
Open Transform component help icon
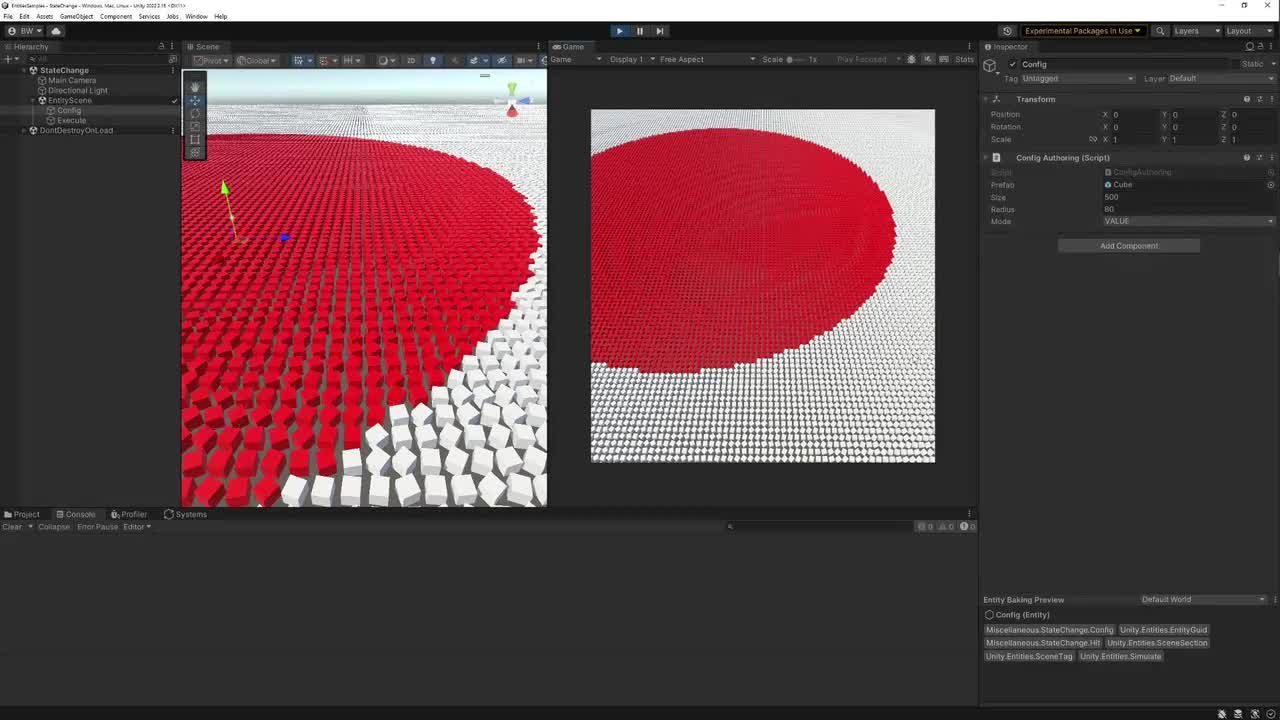click(1246, 99)
